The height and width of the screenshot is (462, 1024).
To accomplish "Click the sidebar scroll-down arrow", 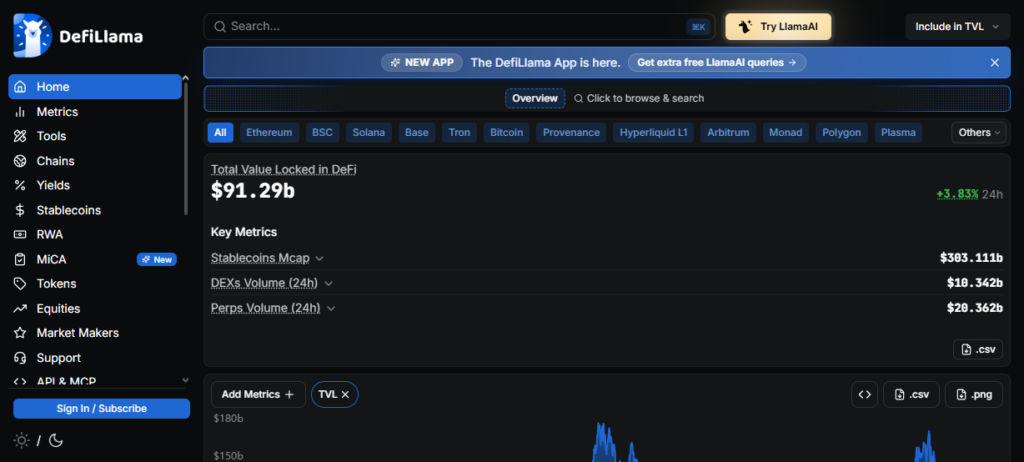I will 185,380.
